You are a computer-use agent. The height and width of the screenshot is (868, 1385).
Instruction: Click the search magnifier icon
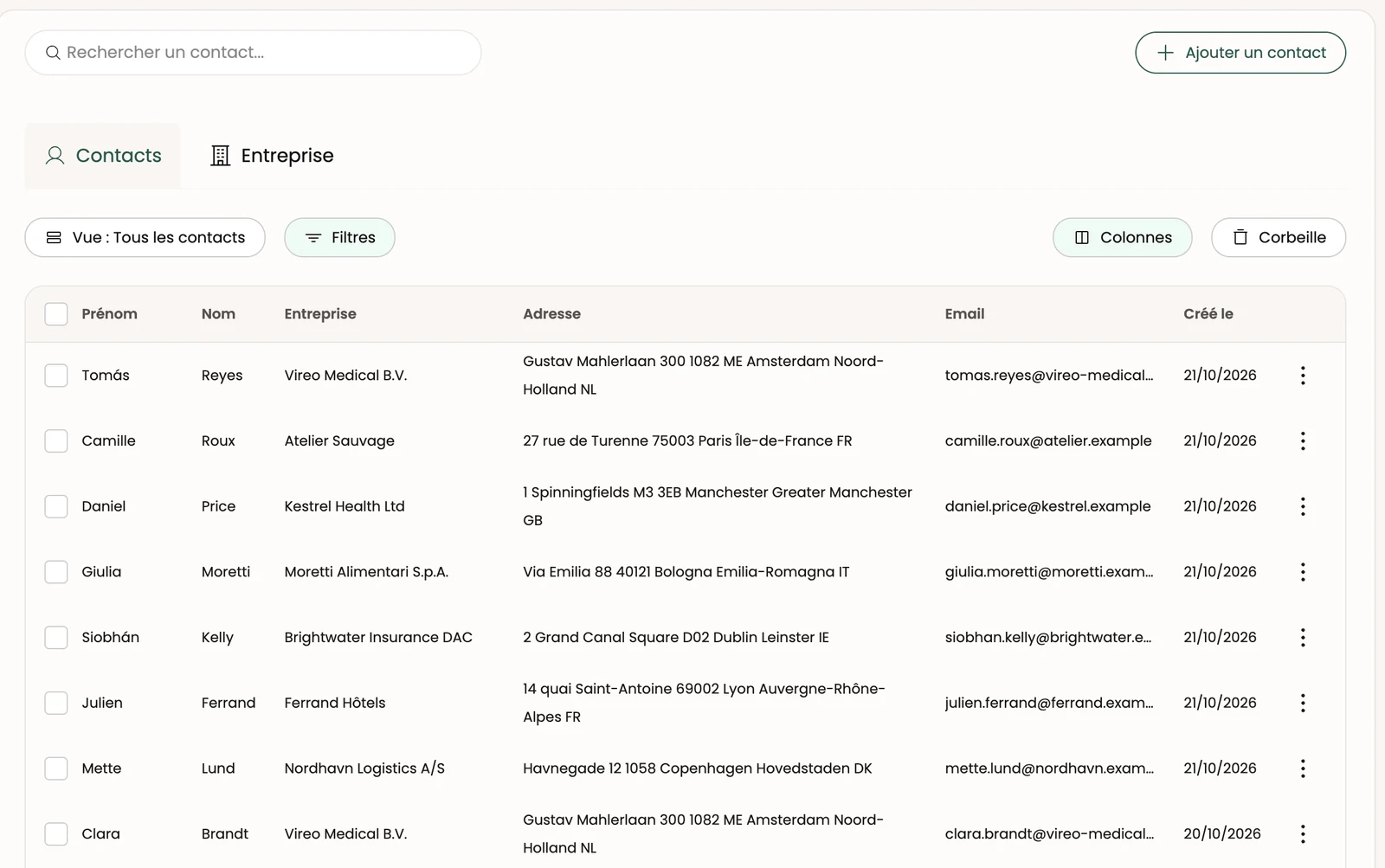tap(53, 53)
